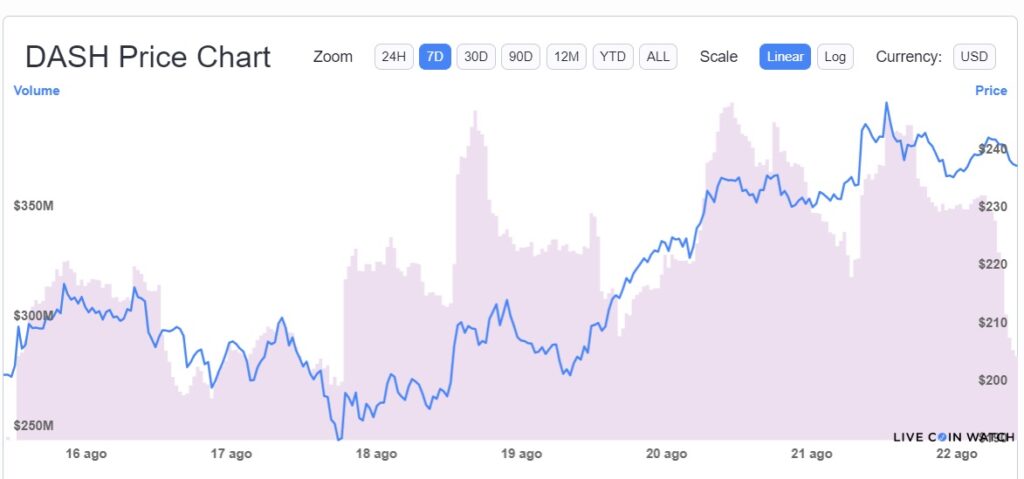Click the Live Coin Watch logo
Viewport: 1024px width, 479px height.
point(954,437)
